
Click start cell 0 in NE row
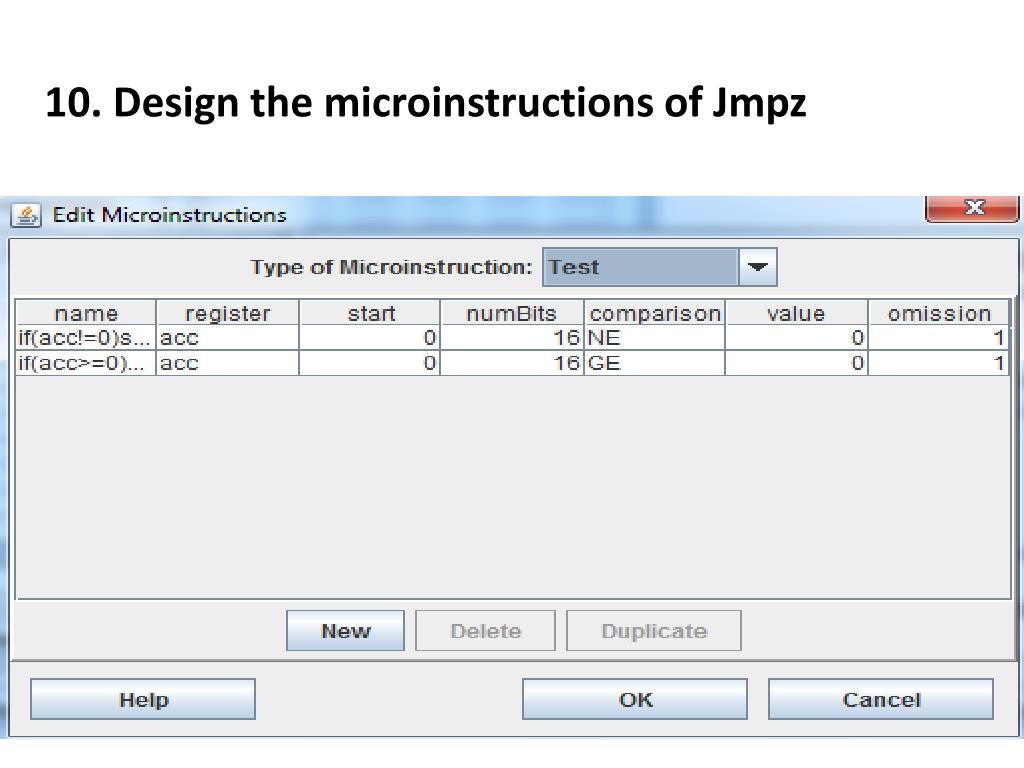pyautogui.click(x=370, y=338)
